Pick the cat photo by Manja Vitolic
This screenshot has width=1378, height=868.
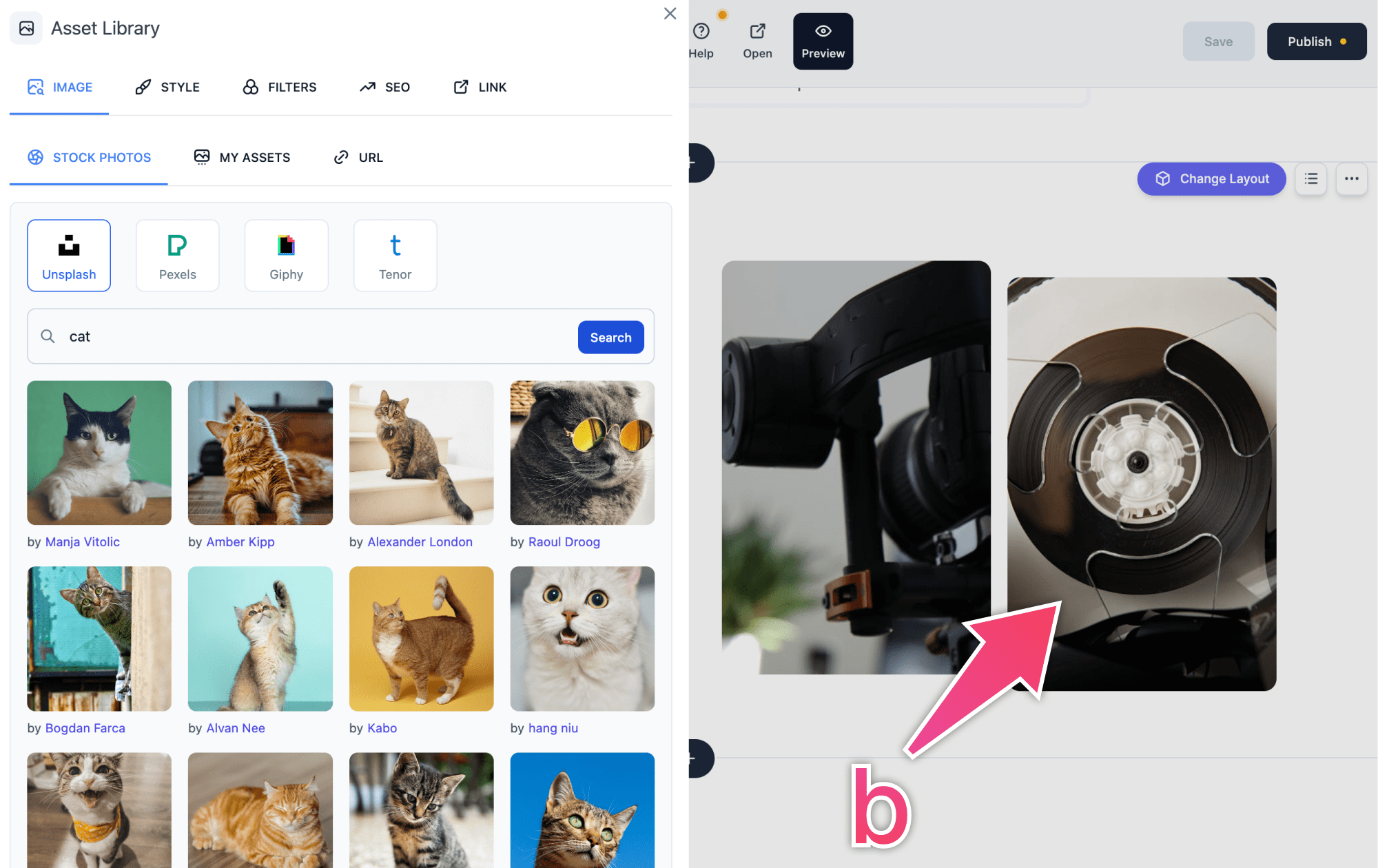tap(99, 453)
